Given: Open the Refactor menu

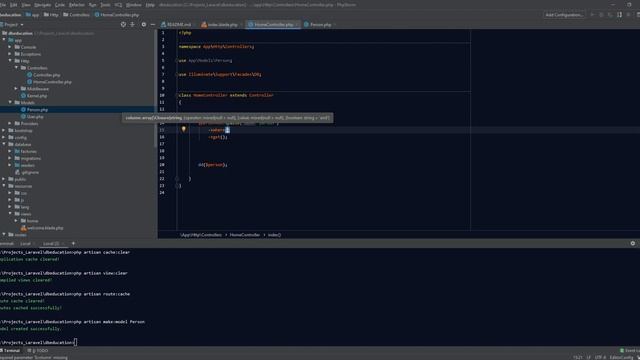Looking at the screenshot, I should pyautogui.click(x=76, y=5).
